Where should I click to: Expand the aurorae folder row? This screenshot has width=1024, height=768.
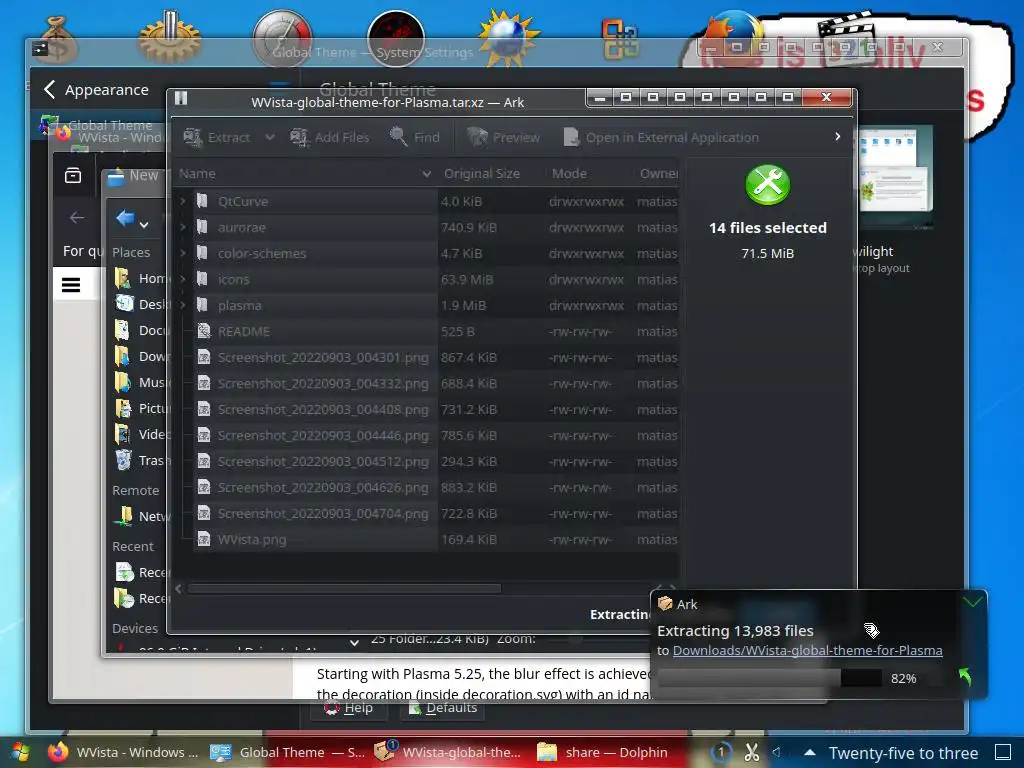[x=183, y=227]
